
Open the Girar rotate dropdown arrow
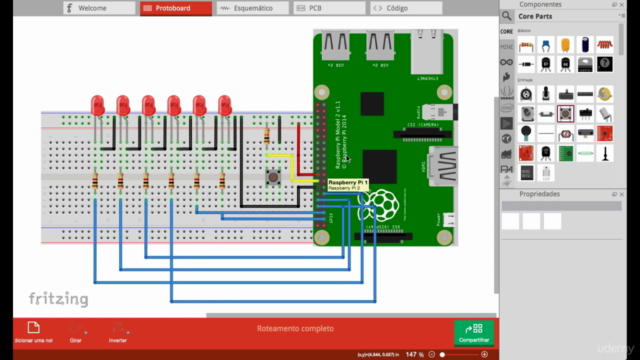(x=86, y=333)
